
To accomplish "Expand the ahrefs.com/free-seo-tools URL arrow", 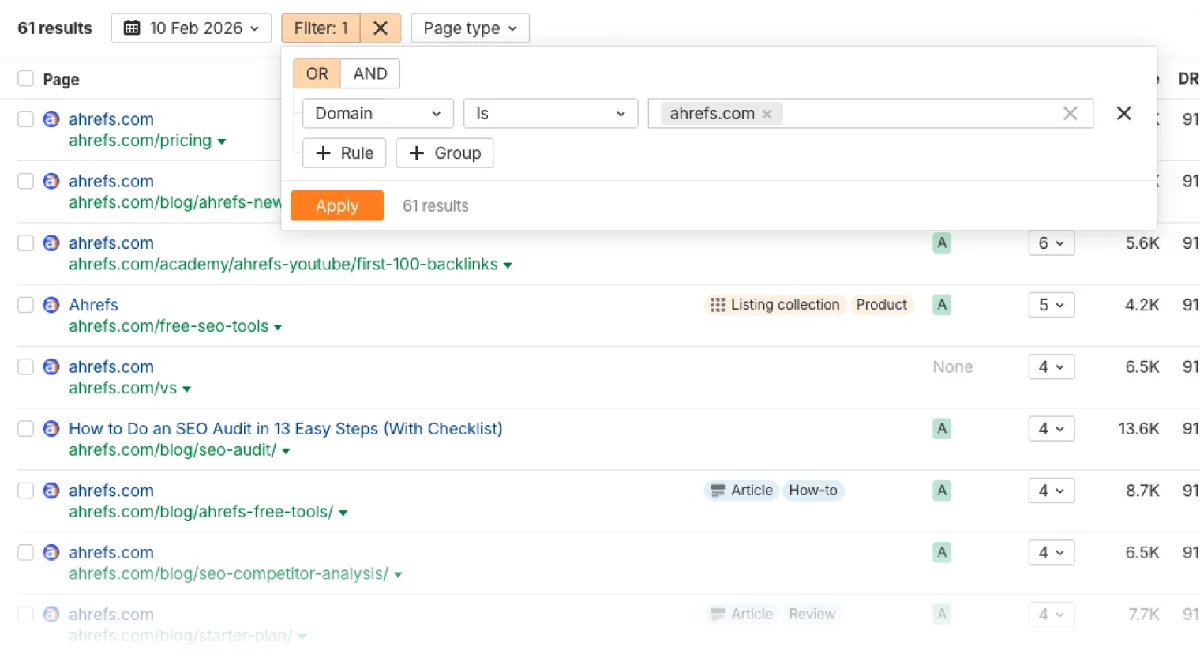I will click(278, 328).
